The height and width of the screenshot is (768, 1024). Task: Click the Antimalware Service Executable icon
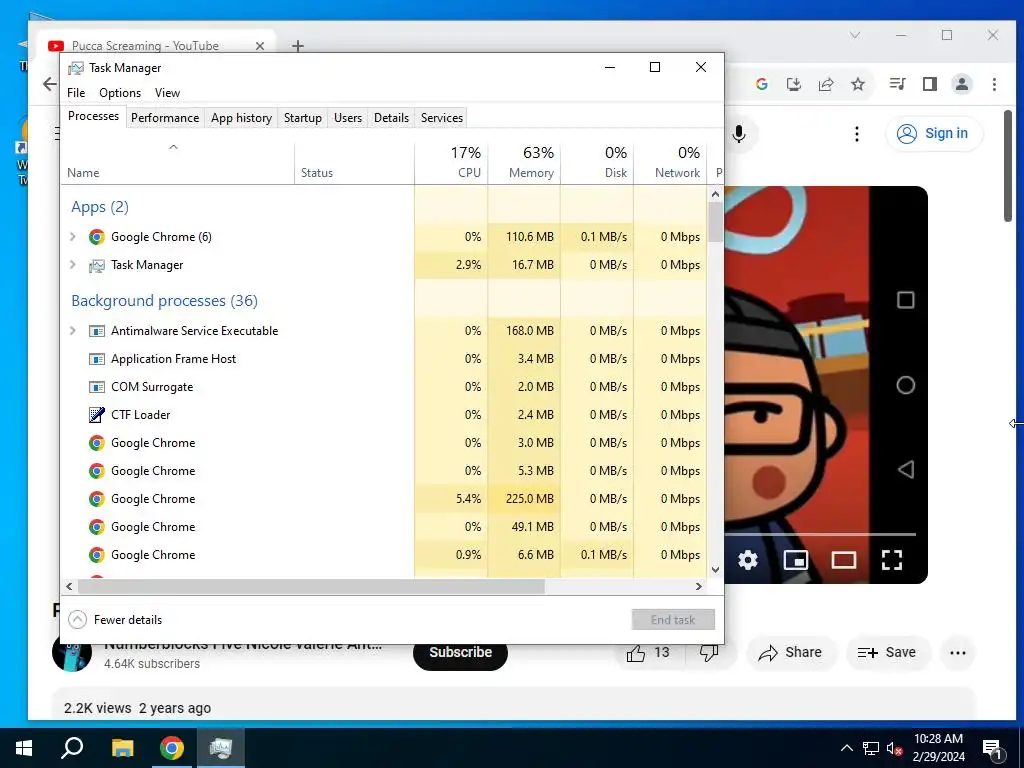(97, 331)
